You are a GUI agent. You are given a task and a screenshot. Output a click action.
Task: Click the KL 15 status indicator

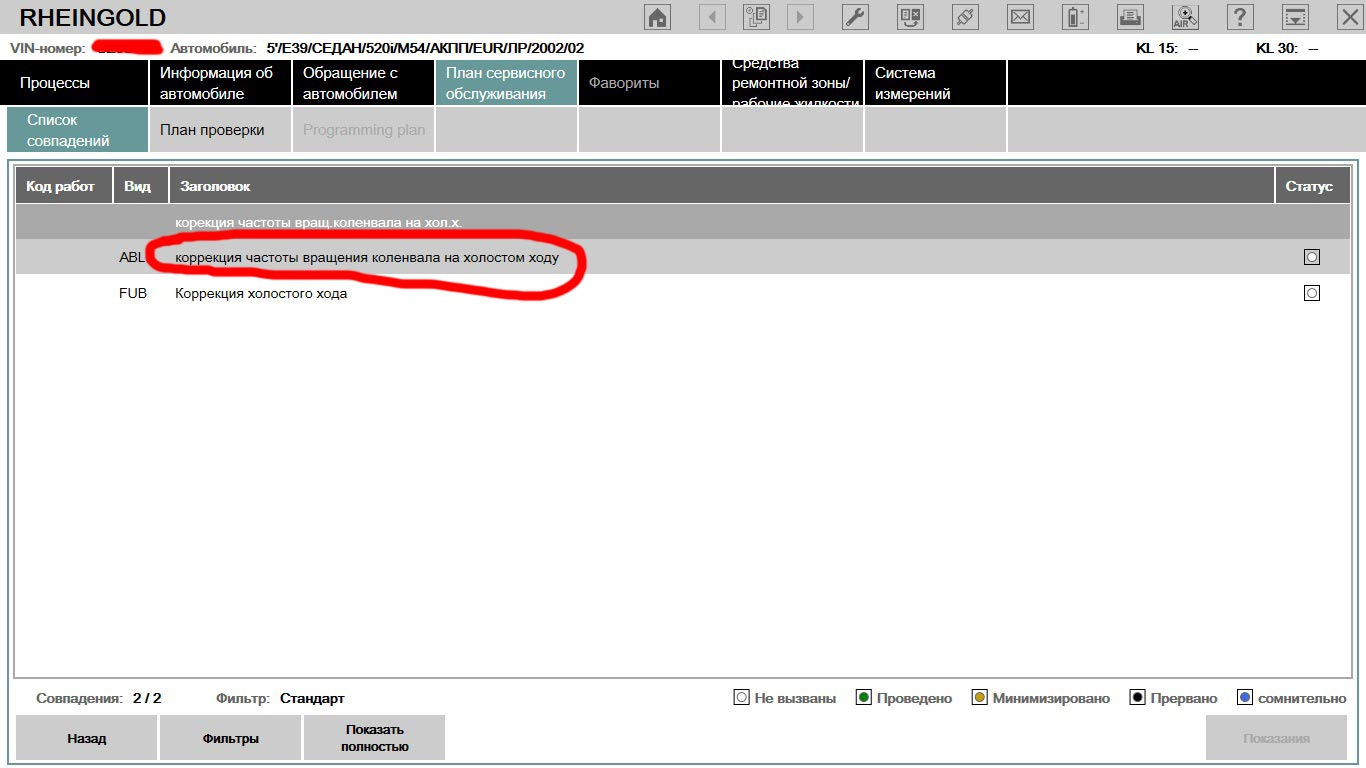1167,48
